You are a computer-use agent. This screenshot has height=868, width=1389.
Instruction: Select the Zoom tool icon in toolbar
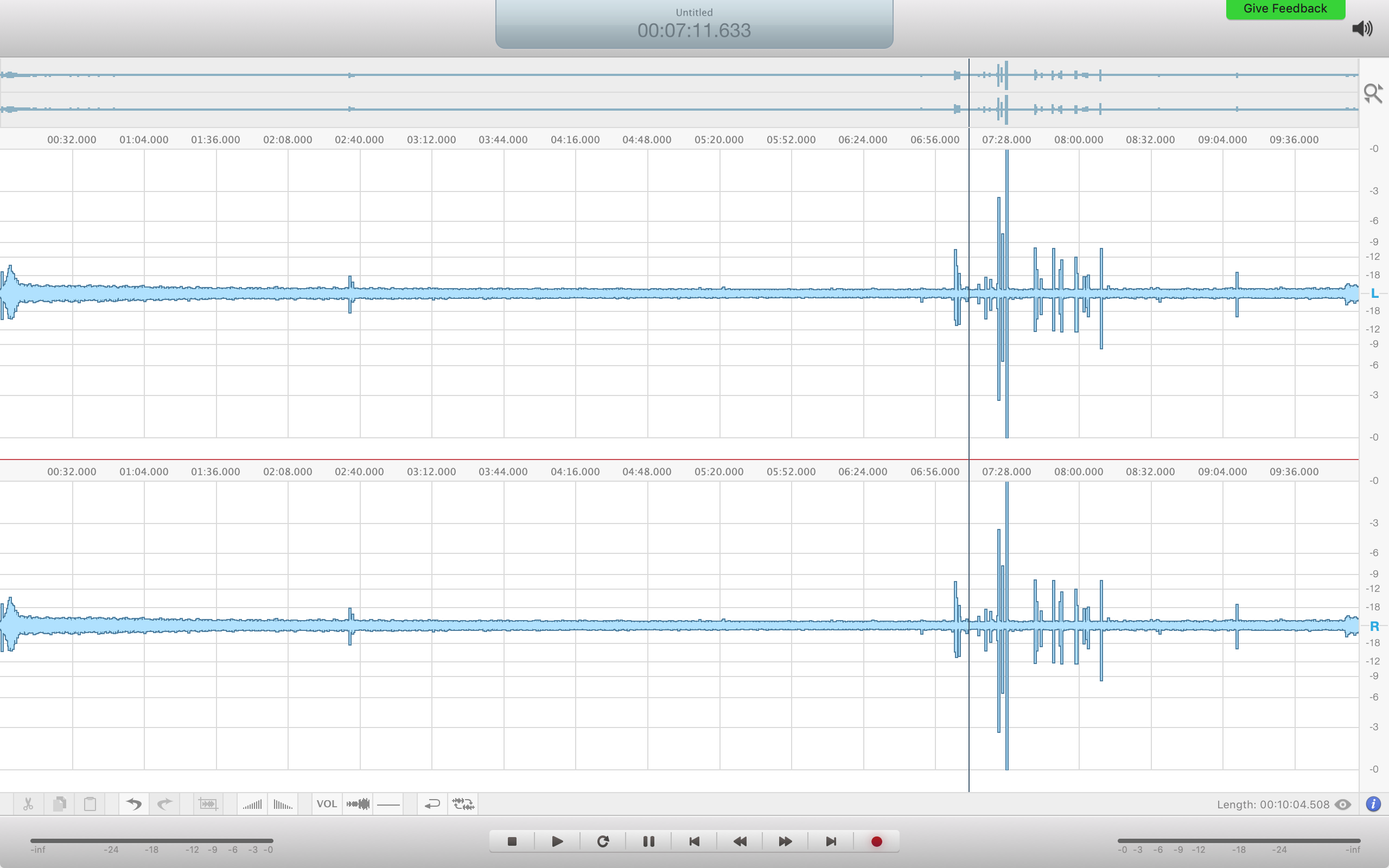click(1373, 92)
